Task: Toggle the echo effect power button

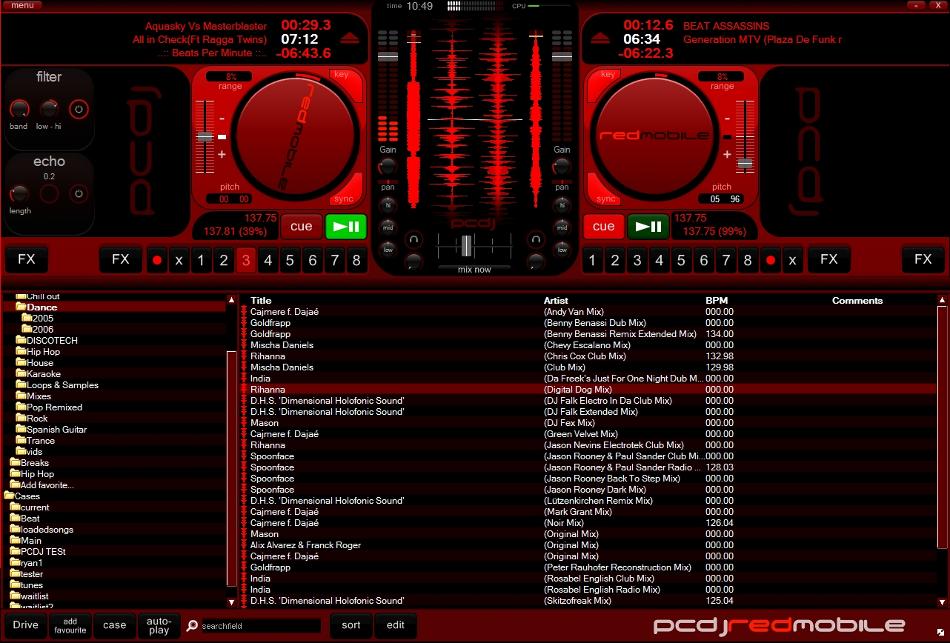Action: pos(78,194)
